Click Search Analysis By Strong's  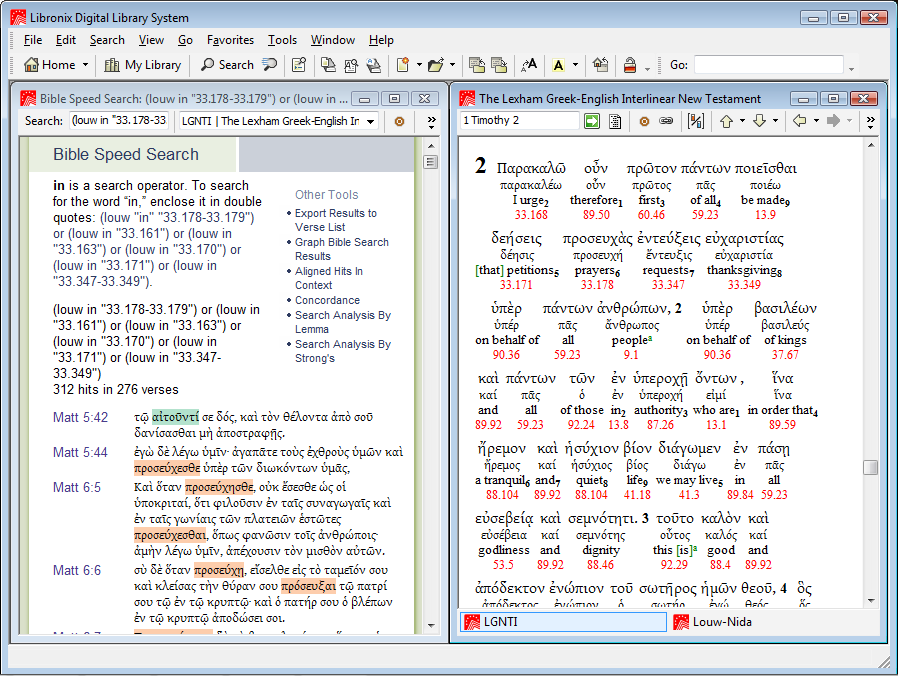(342, 351)
